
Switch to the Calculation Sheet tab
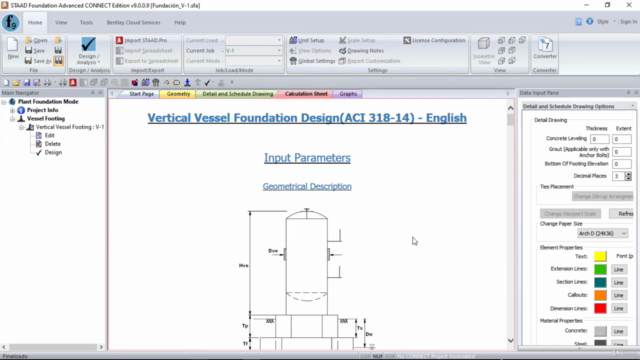point(306,94)
